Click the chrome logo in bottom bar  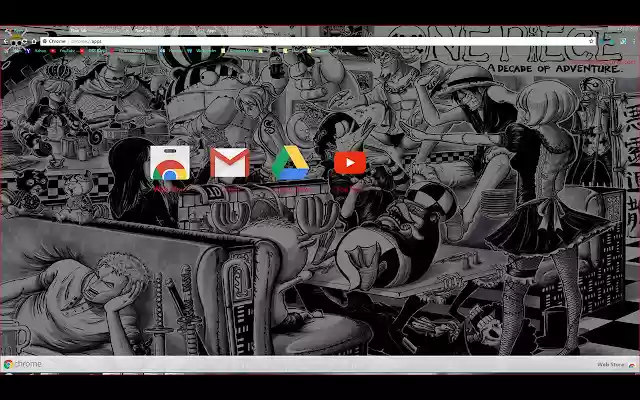pyautogui.click(x=22, y=364)
